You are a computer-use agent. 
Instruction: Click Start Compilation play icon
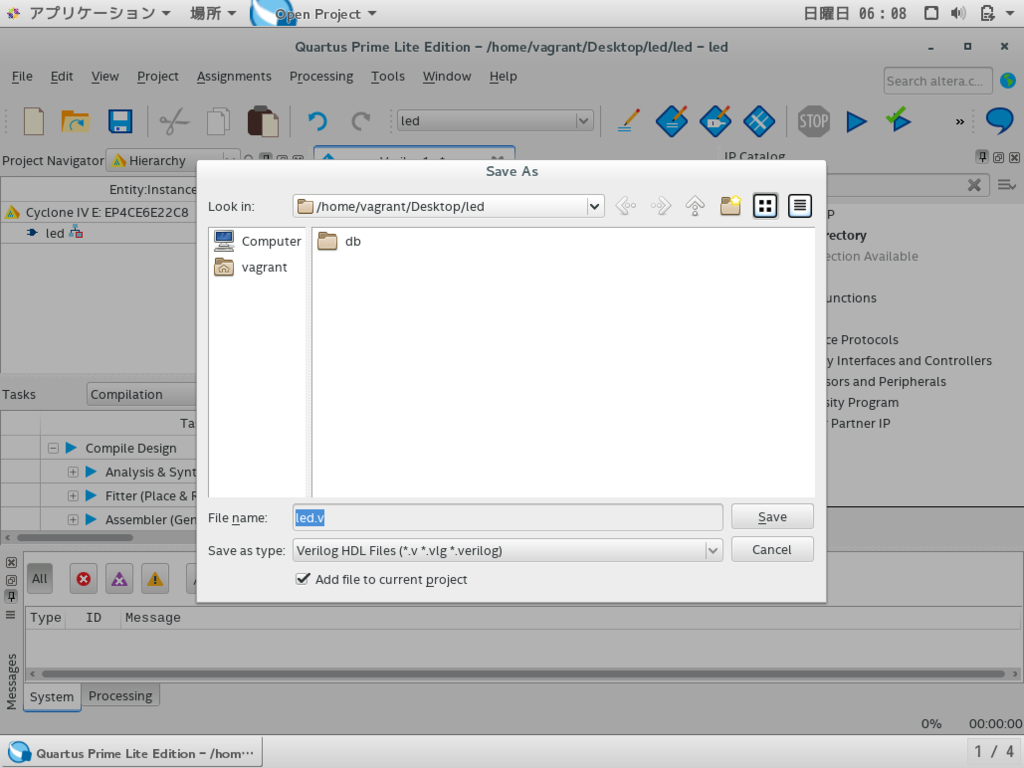click(856, 121)
